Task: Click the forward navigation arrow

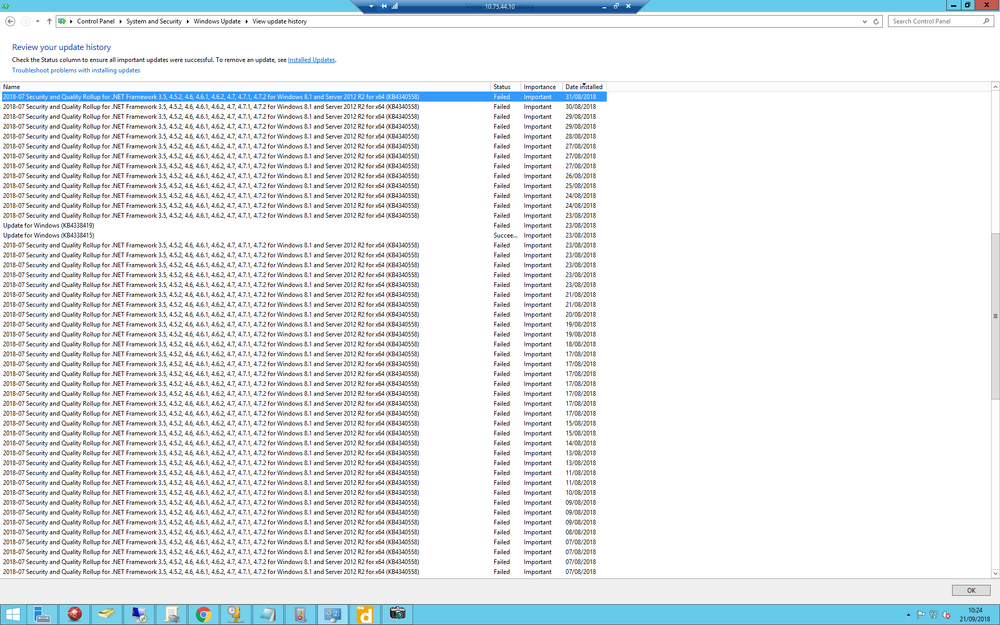Action: (26, 21)
